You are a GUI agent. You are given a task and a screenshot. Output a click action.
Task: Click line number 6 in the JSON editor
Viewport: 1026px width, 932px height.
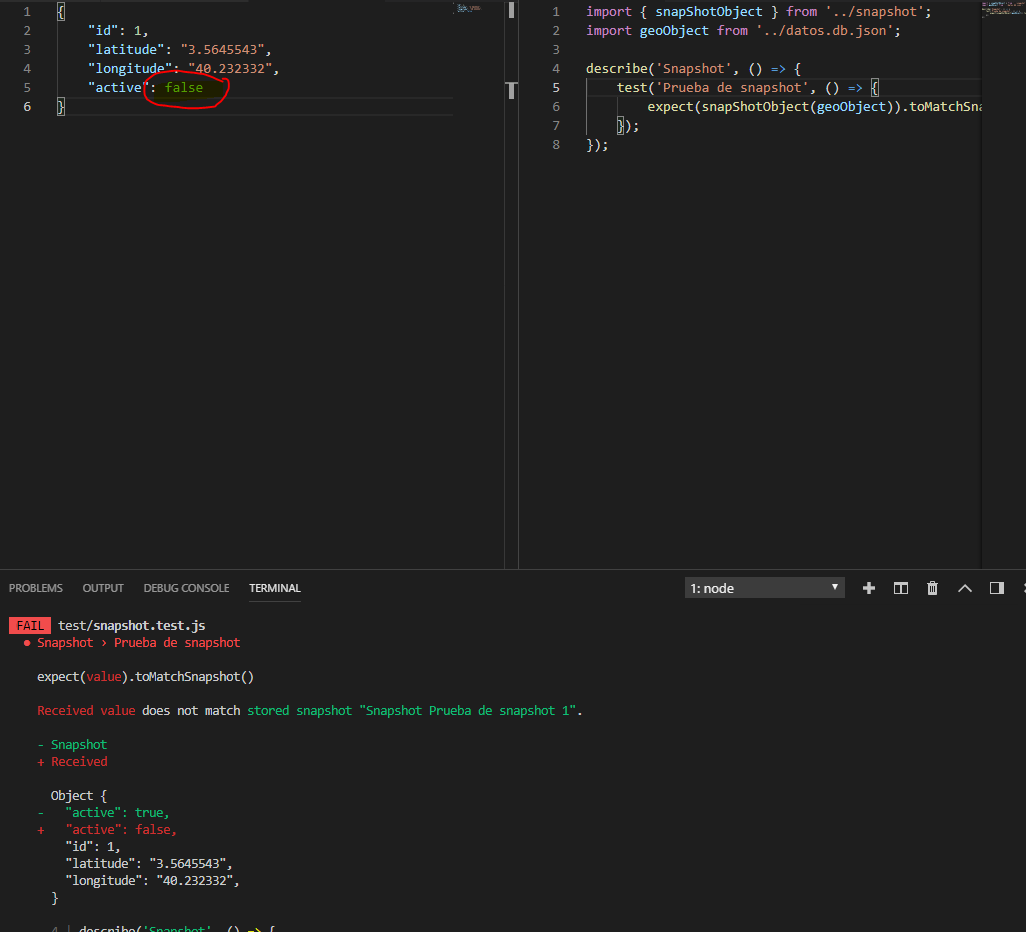click(27, 106)
